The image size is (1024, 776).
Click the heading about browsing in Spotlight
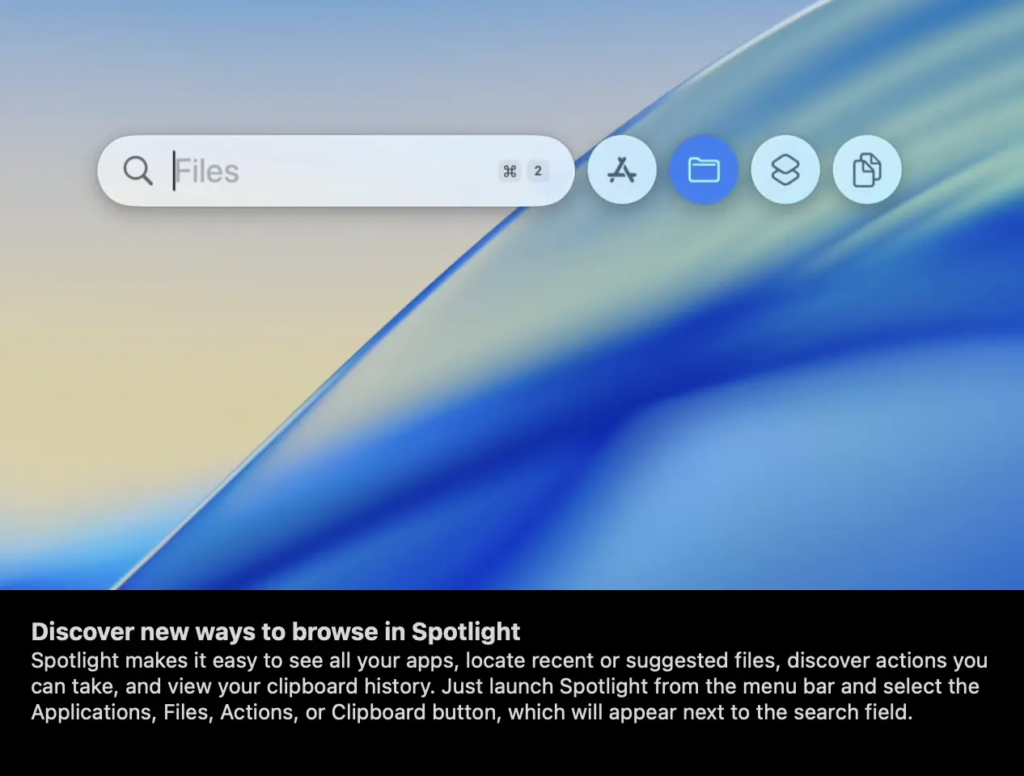coord(276,632)
